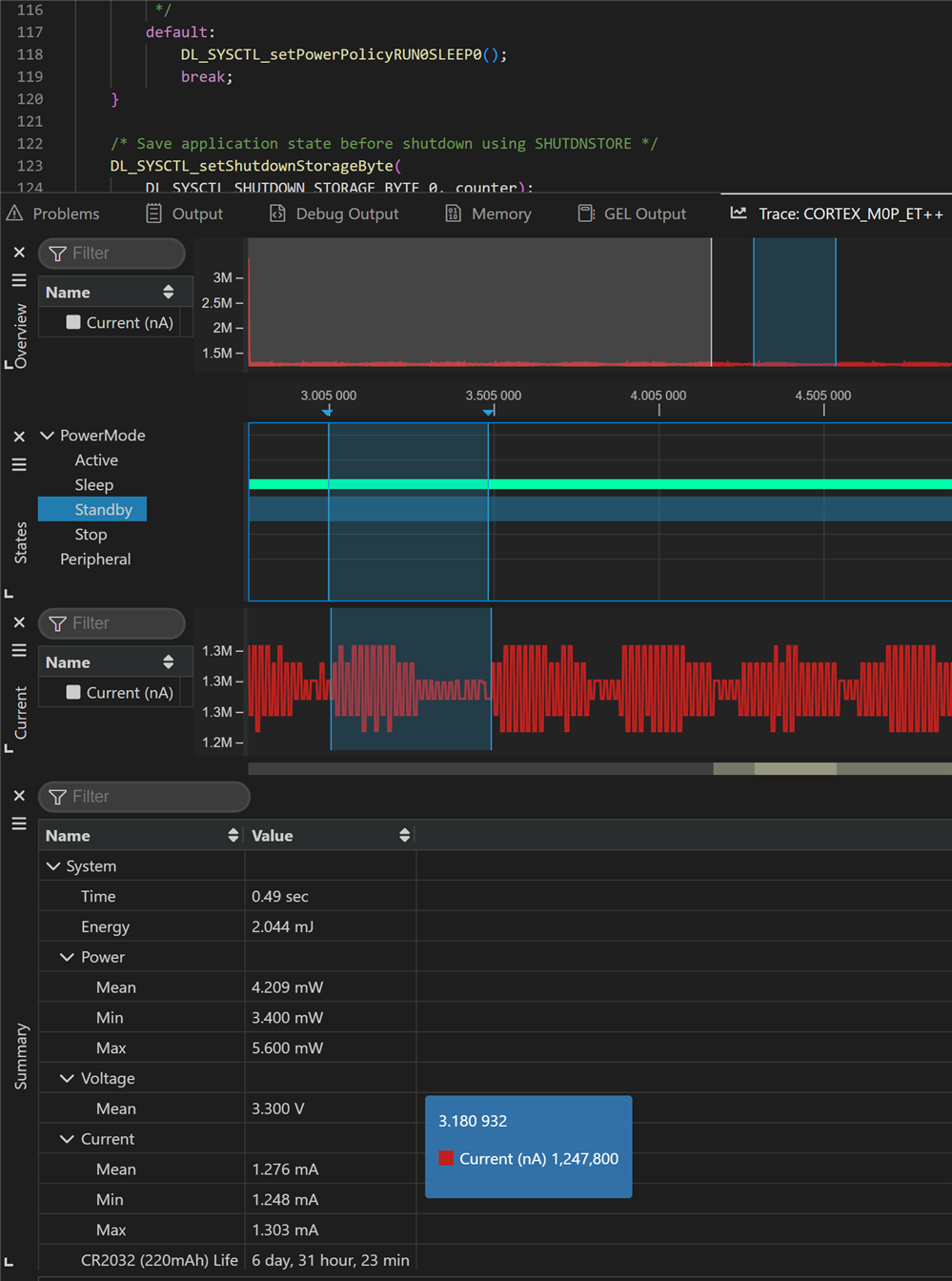Select the Sleep power mode row
Screen dimensions: 952x1281
click(93, 485)
